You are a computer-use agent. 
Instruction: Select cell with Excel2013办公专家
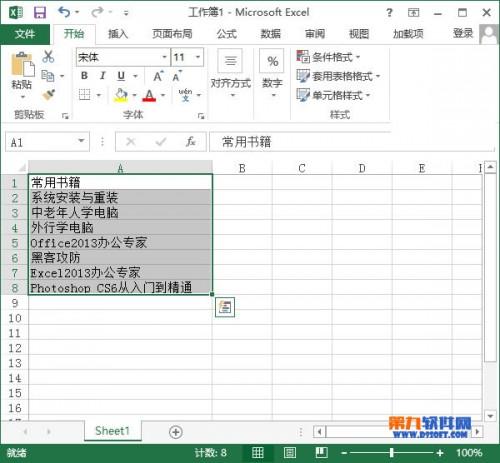(x=120, y=273)
